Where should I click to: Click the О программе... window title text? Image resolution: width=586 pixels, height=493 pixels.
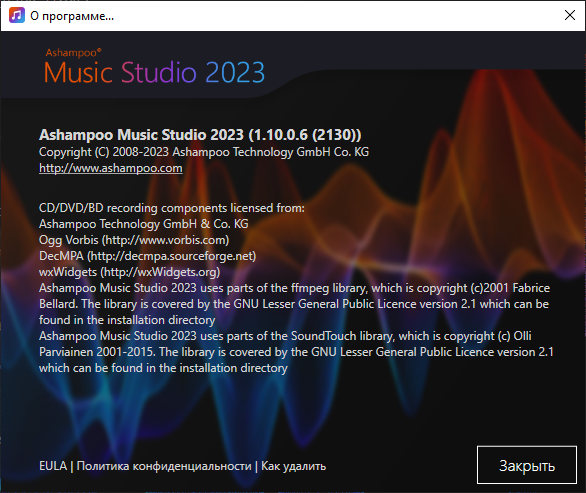[72, 16]
